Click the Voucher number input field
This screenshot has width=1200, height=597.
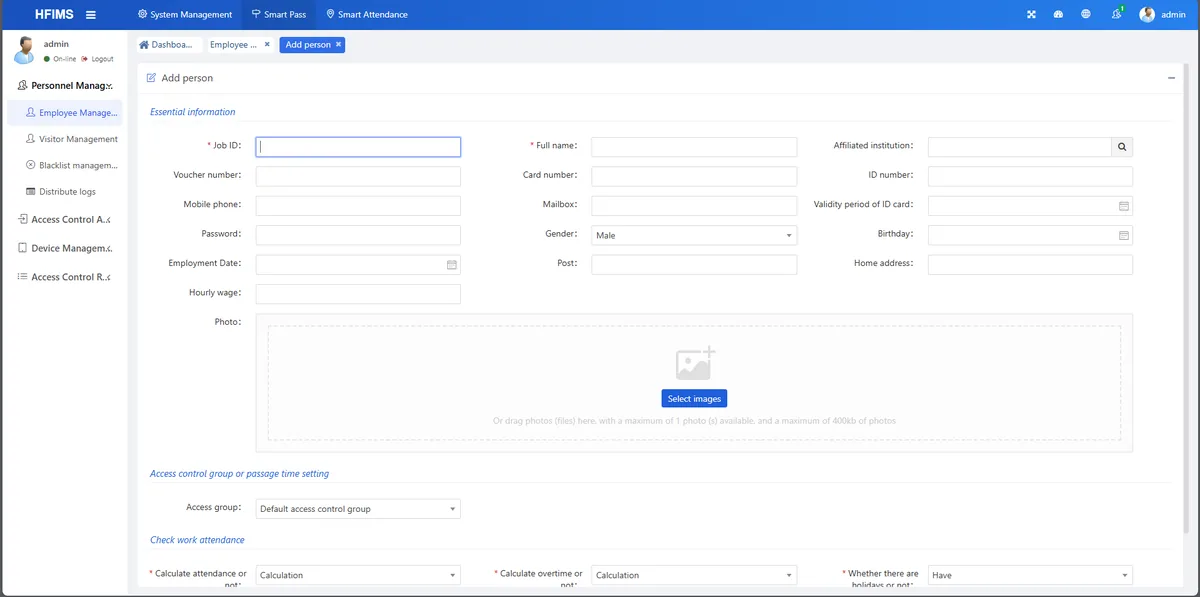pos(358,176)
